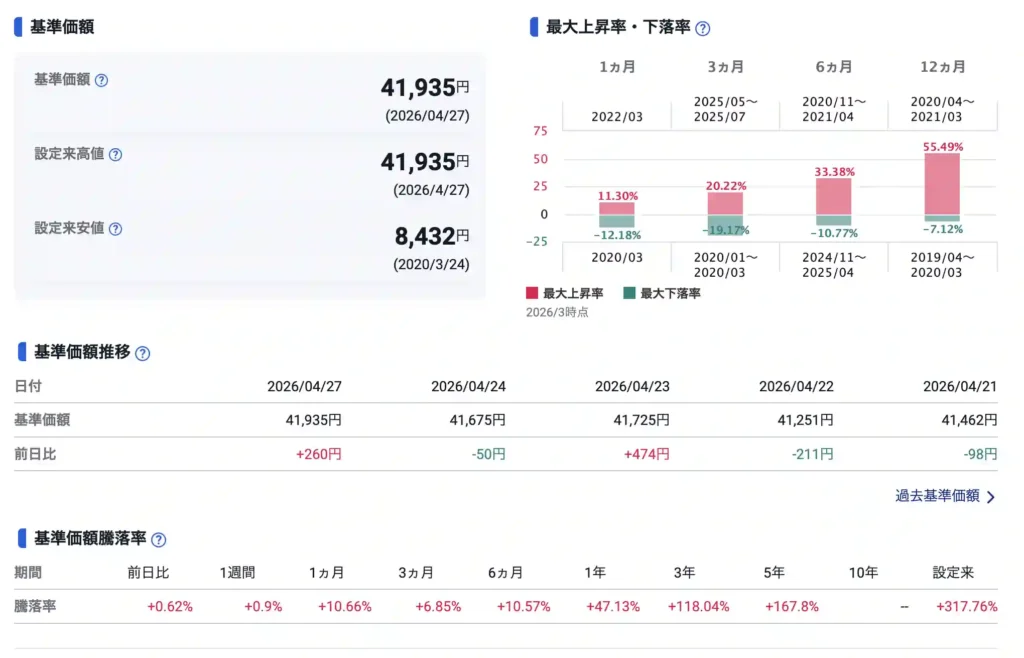Click the 55.49% red bar in chart
This screenshot has height=658, width=1024.
[942, 184]
